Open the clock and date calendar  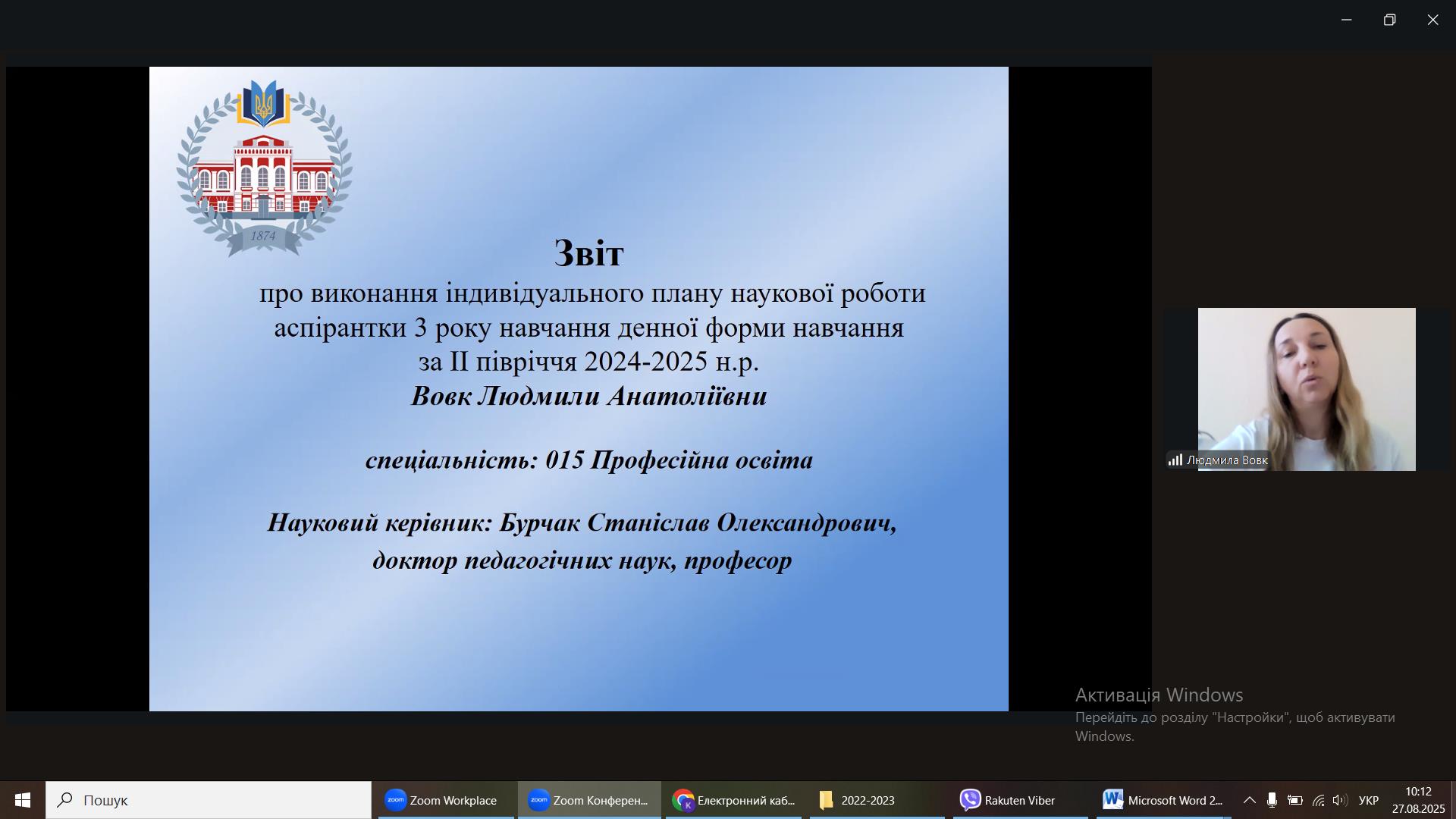1418,800
